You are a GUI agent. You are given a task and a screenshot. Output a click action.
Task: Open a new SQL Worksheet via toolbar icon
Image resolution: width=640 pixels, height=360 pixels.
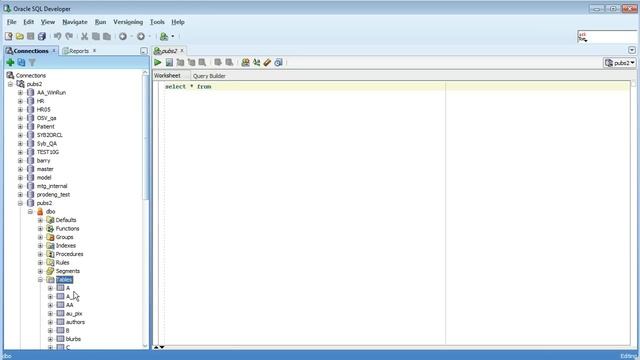pyautogui.click(x=164, y=36)
